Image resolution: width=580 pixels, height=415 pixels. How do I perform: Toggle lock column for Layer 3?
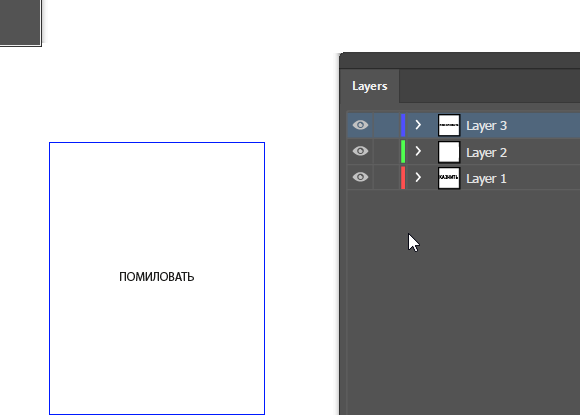point(386,125)
